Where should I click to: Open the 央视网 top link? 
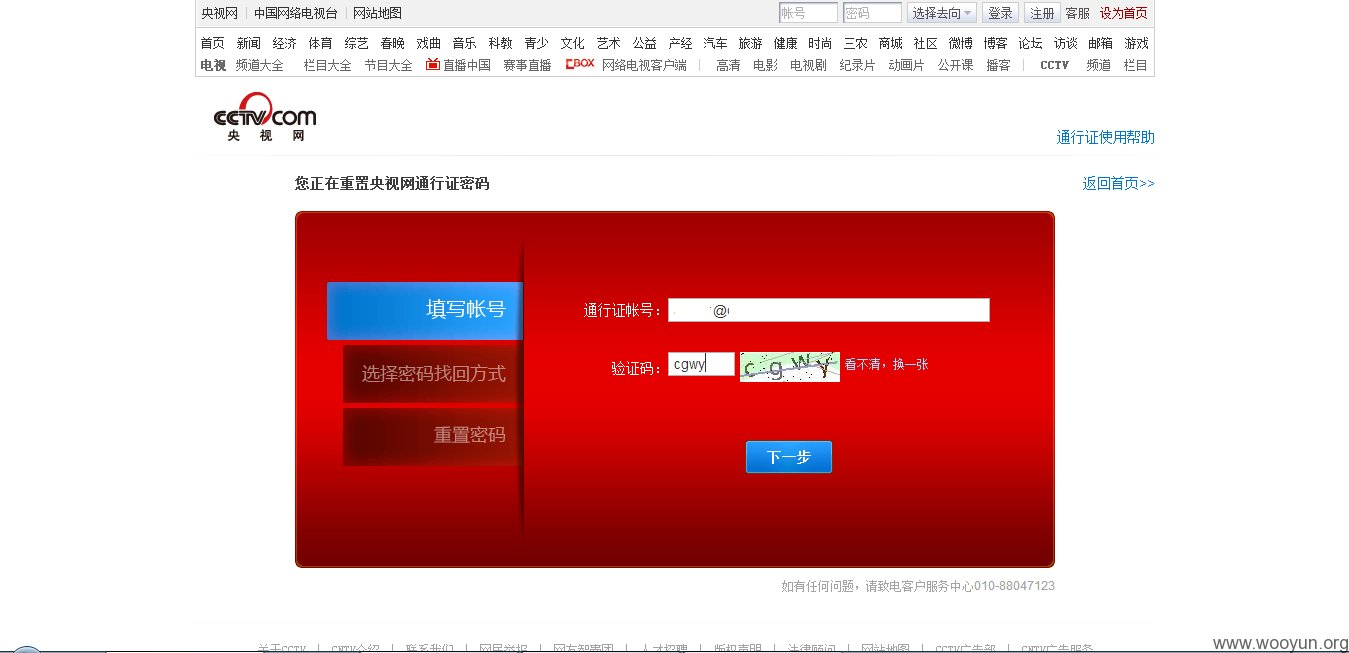coord(219,13)
